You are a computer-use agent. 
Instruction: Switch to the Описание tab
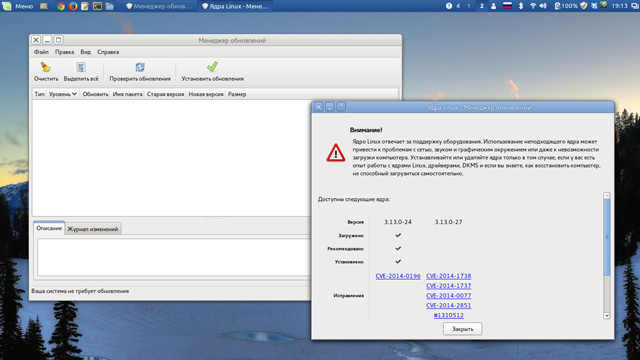[x=49, y=228]
